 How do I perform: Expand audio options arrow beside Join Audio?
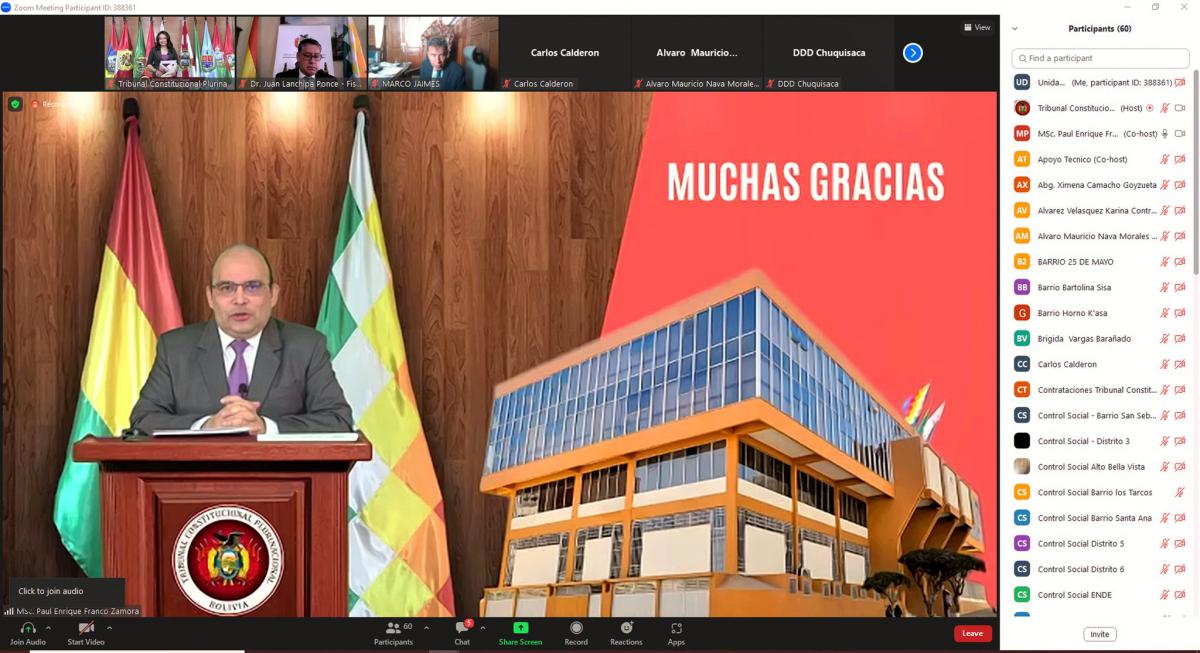point(48,628)
